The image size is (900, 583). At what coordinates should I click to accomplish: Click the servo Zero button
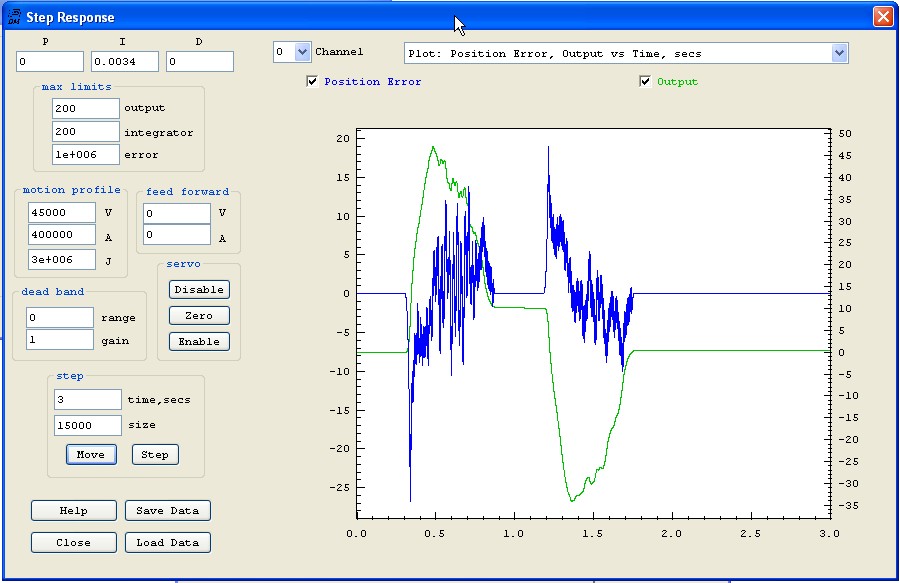click(199, 315)
